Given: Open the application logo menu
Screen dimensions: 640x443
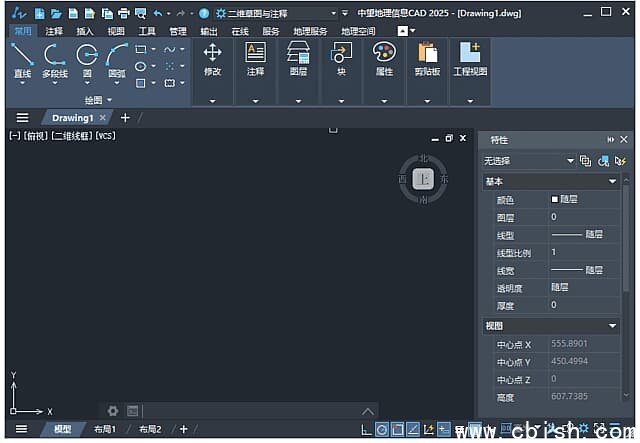Looking at the screenshot, I should [19, 13].
